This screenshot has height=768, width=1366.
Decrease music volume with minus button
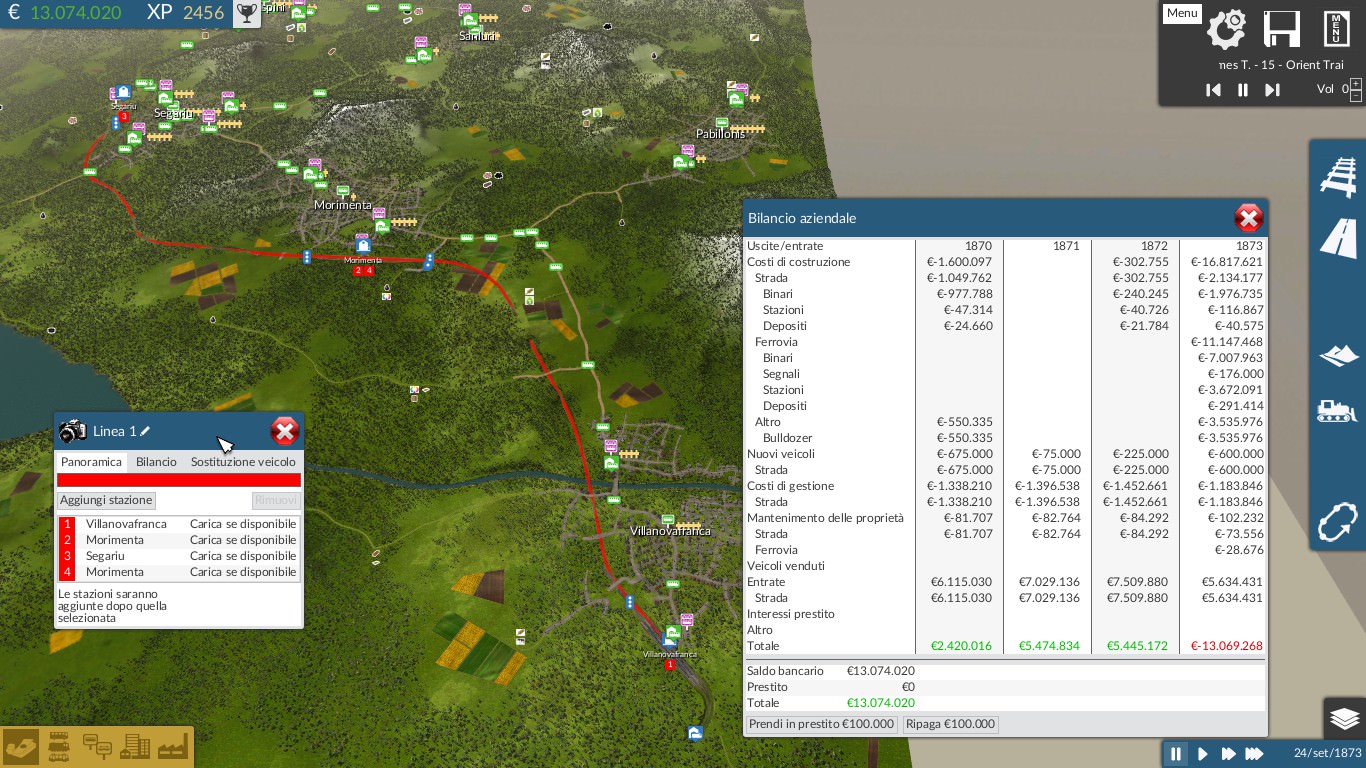(1356, 96)
